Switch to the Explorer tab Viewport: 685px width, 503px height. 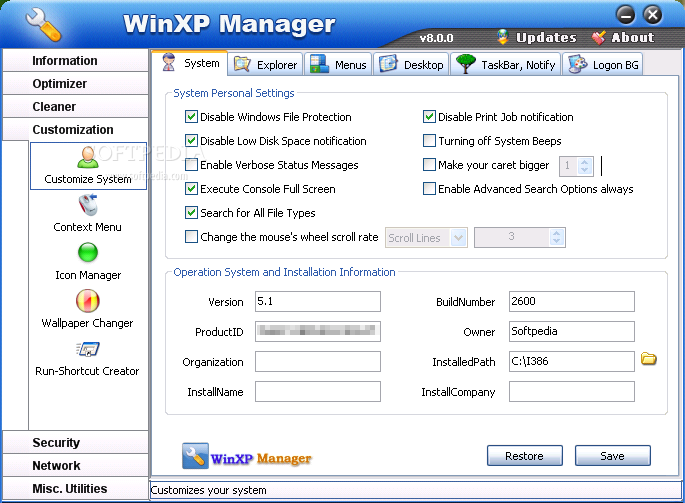(x=266, y=64)
